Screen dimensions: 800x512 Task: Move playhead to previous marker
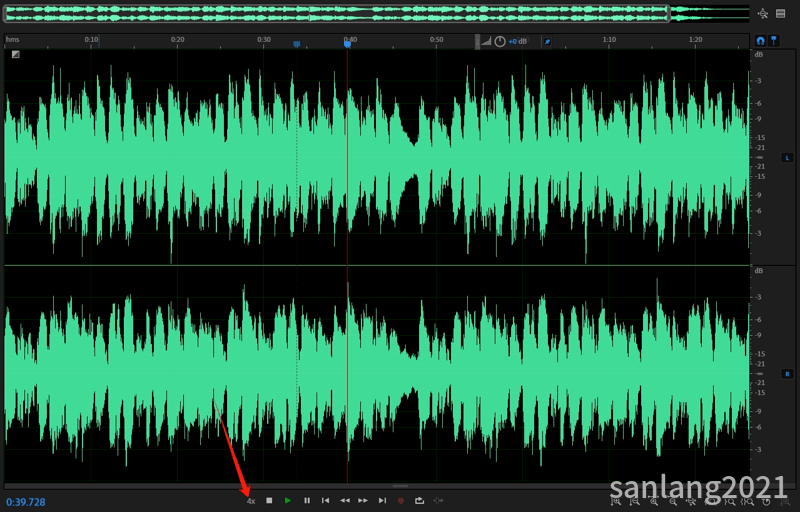(326, 500)
